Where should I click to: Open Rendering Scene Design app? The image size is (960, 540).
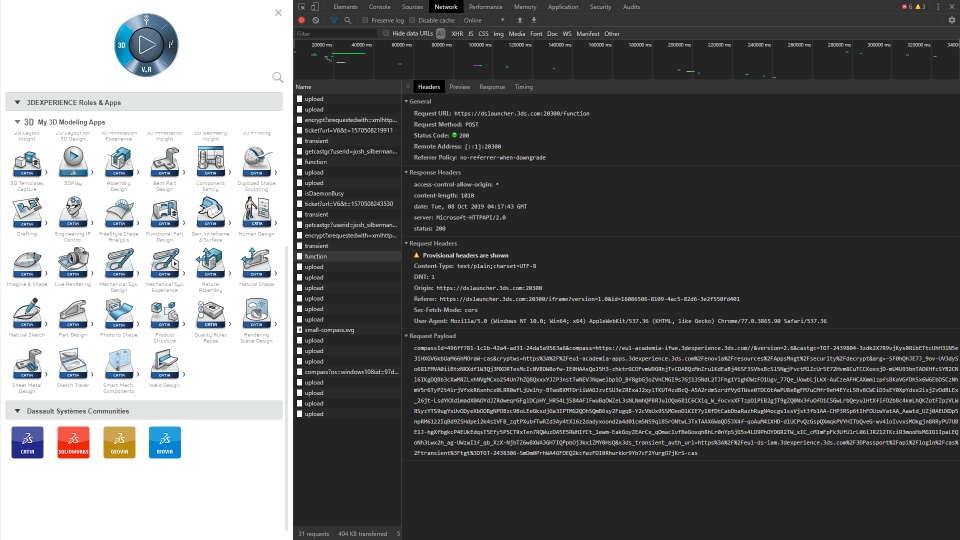(257, 314)
